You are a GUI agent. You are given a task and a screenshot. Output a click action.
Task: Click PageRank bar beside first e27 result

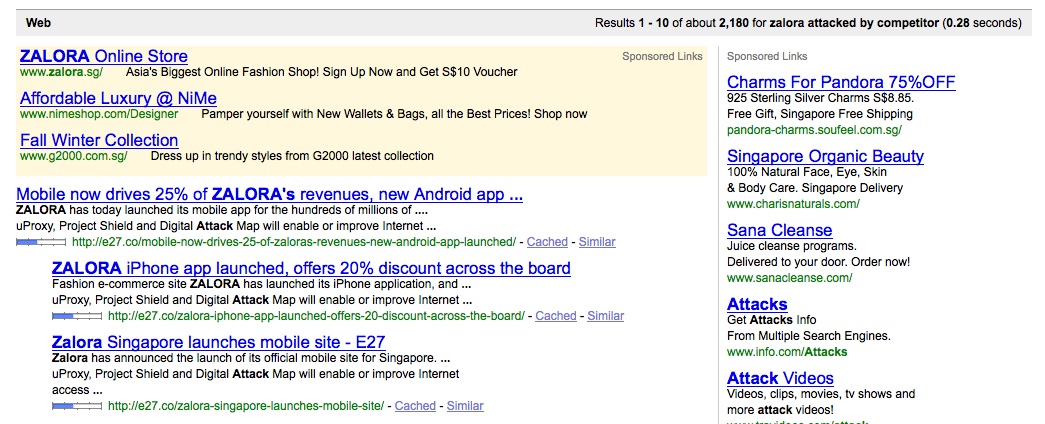(41, 242)
